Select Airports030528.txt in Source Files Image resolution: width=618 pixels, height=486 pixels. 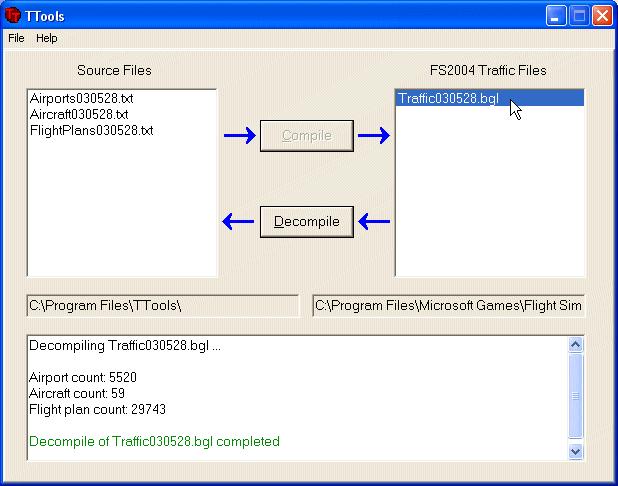(x=82, y=99)
